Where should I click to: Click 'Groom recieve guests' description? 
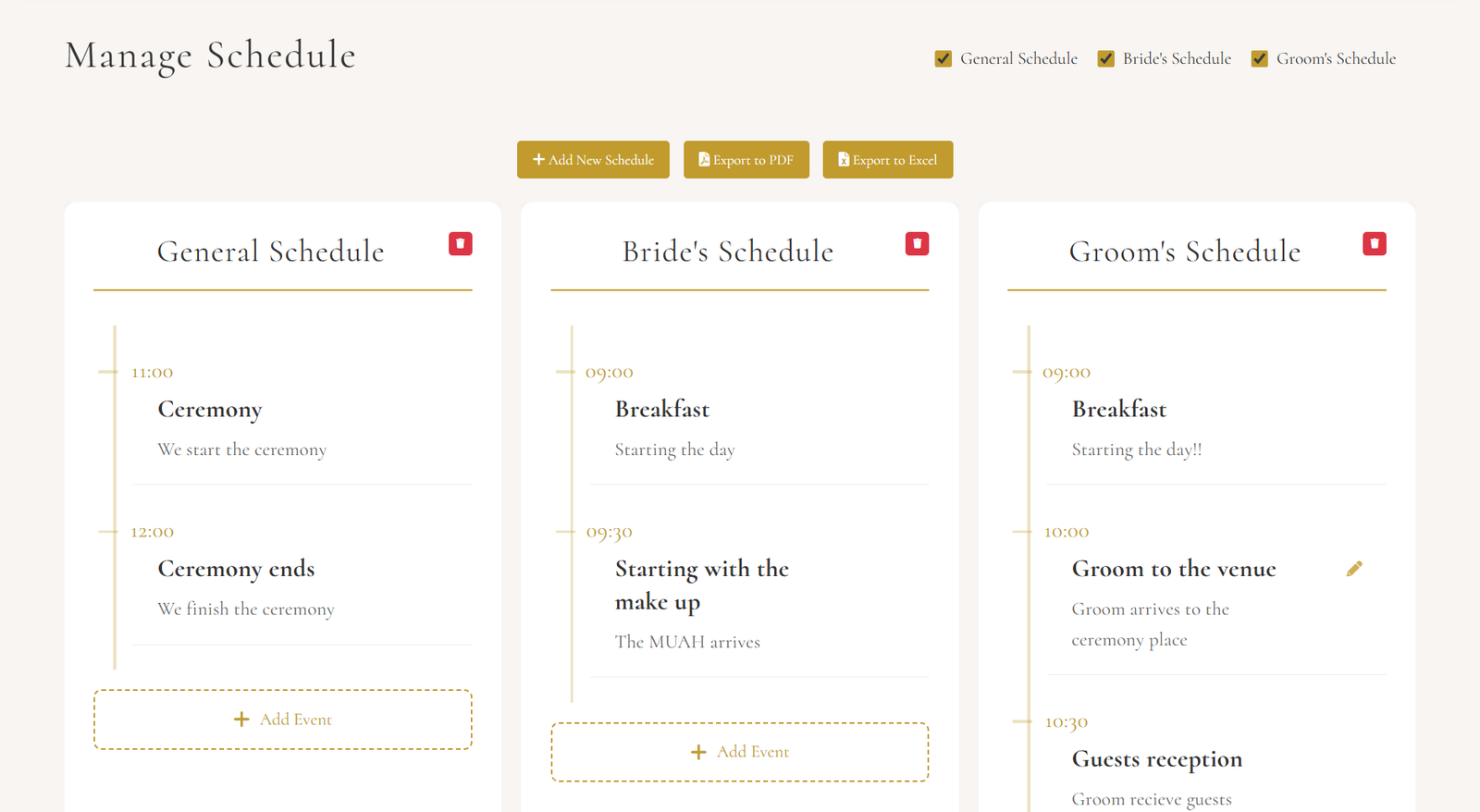(x=1152, y=799)
